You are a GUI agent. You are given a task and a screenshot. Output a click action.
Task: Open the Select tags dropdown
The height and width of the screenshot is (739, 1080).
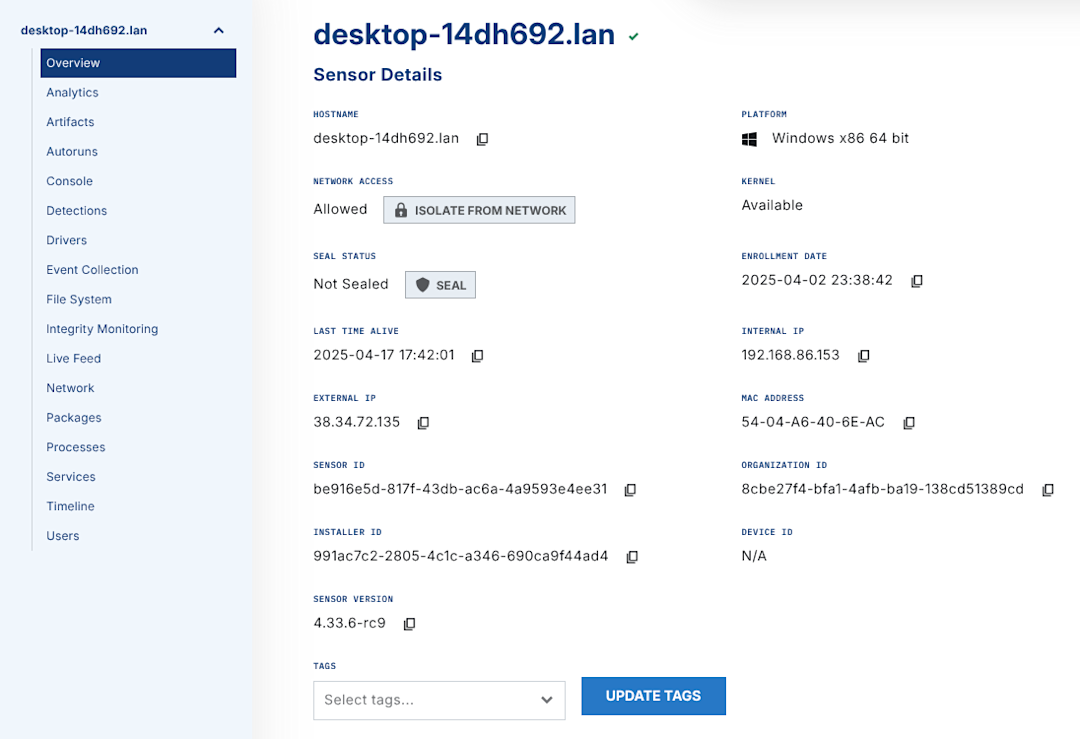(546, 700)
